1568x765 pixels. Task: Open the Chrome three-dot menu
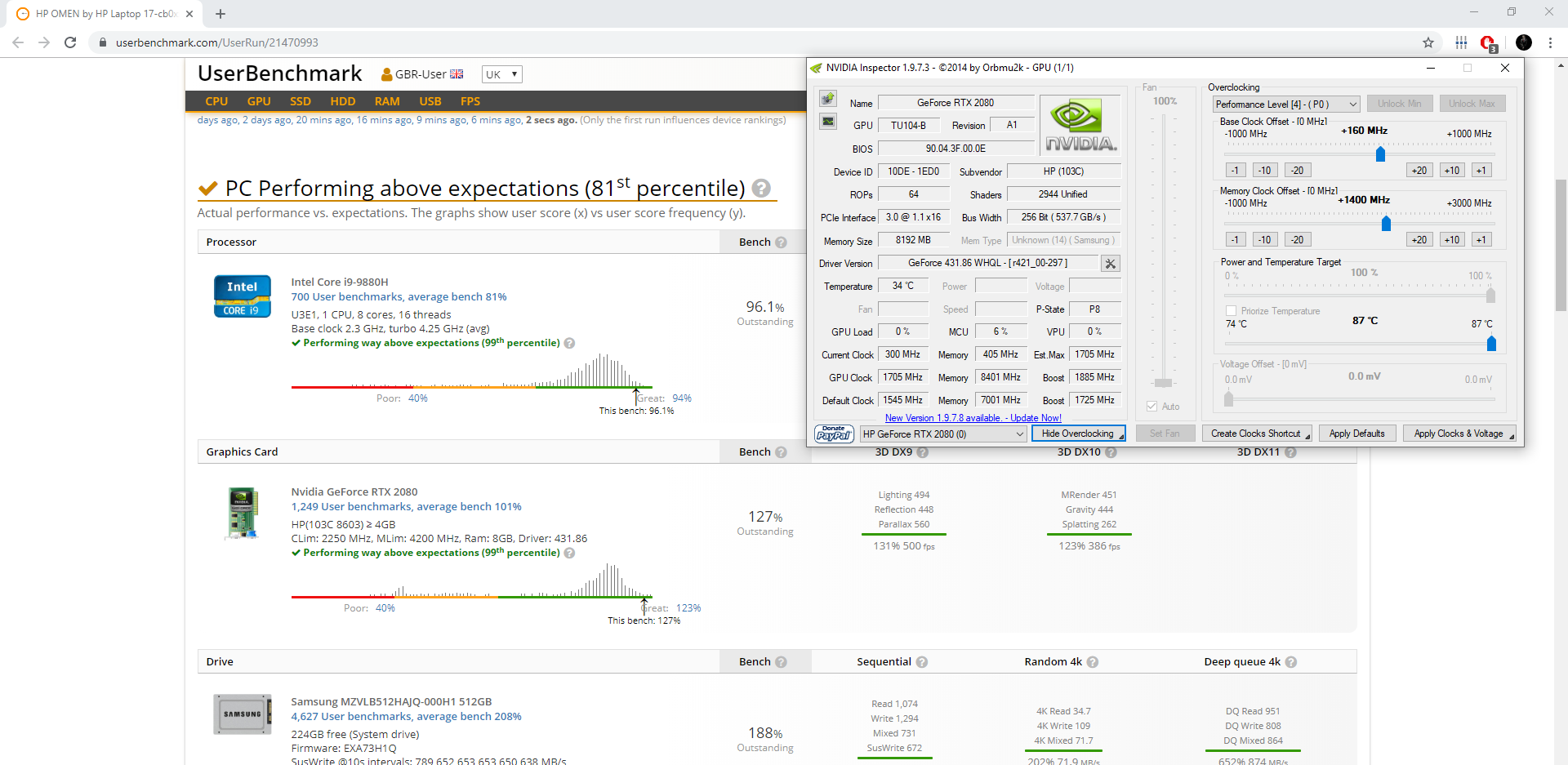(x=1550, y=42)
